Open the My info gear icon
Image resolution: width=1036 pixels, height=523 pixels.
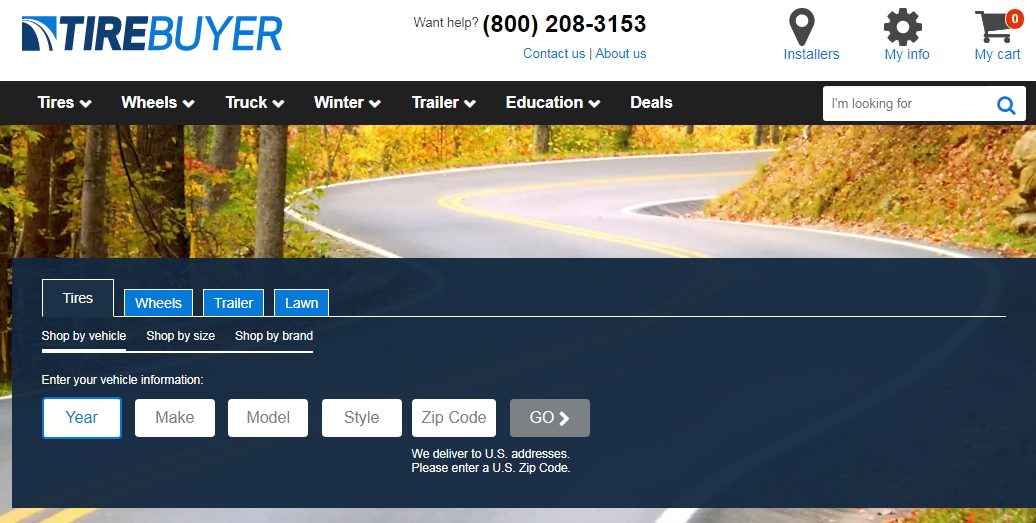[903, 27]
